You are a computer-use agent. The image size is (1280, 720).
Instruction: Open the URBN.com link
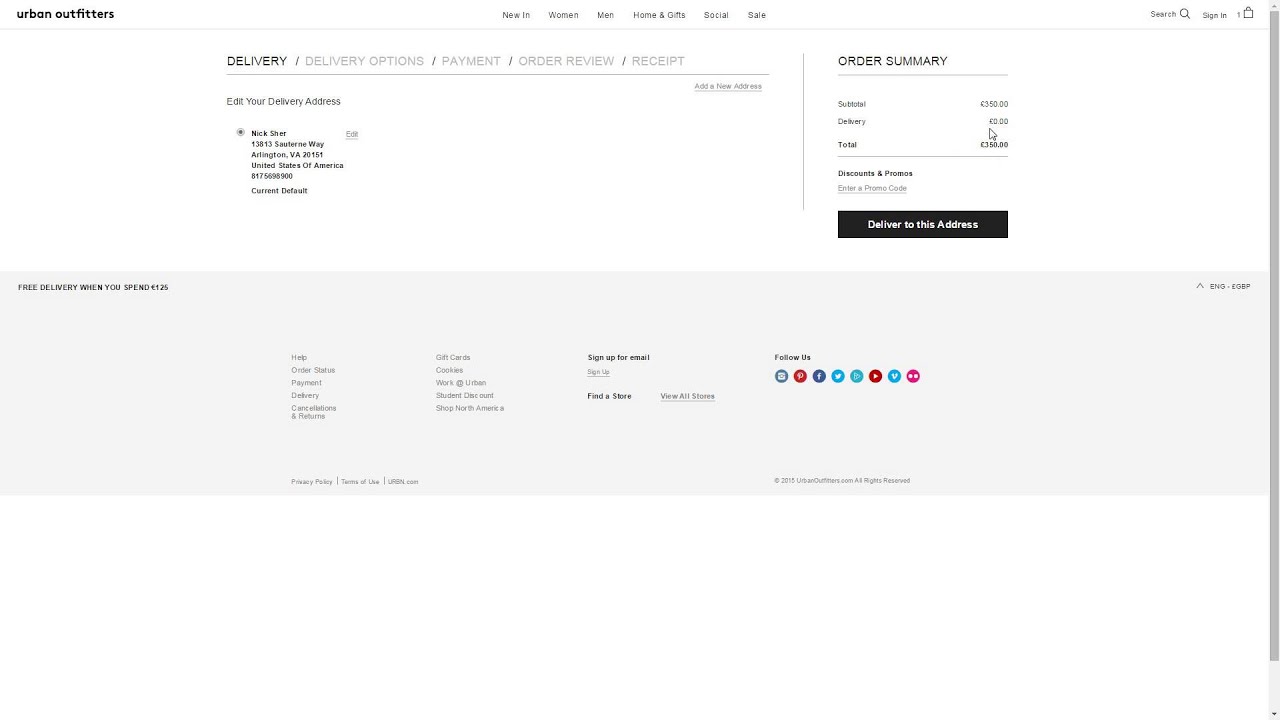coord(403,482)
